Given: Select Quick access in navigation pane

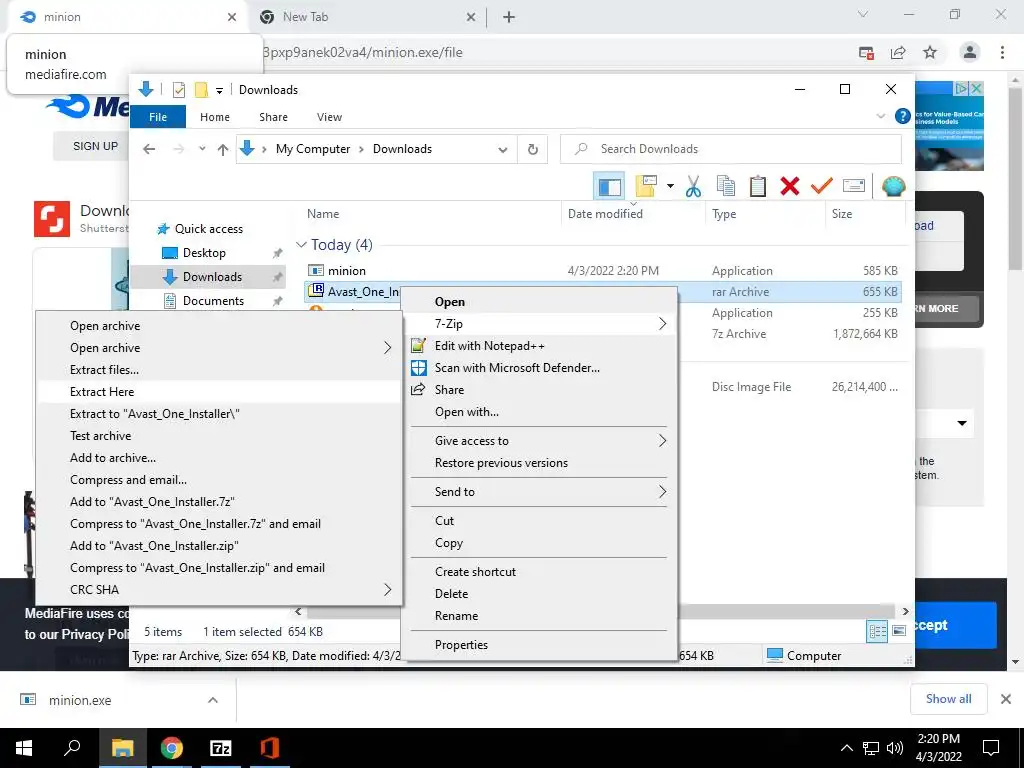Looking at the screenshot, I should pyautogui.click(x=208, y=229).
